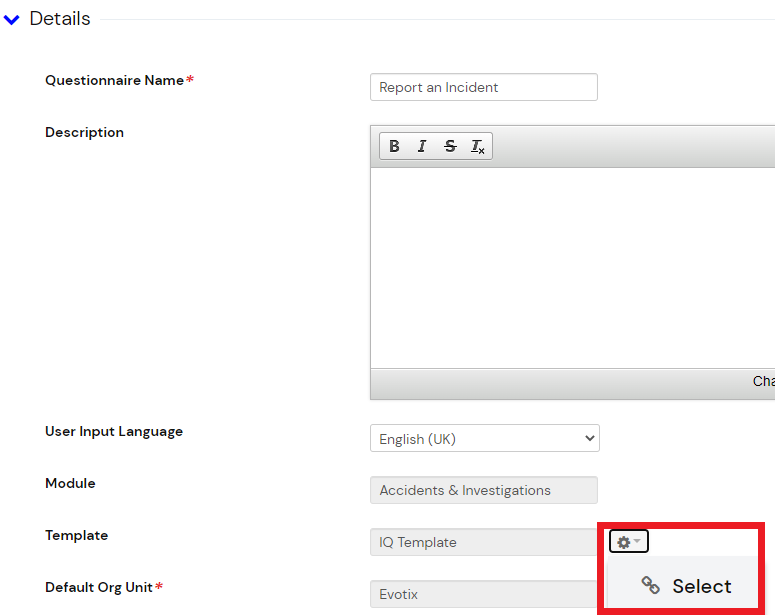
Task: Click the chain link icon beside Select
Action: click(x=650, y=586)
